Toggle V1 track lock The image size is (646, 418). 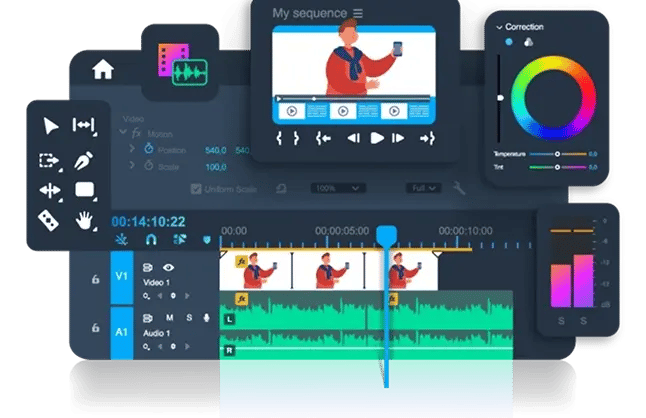coord(96,279)
